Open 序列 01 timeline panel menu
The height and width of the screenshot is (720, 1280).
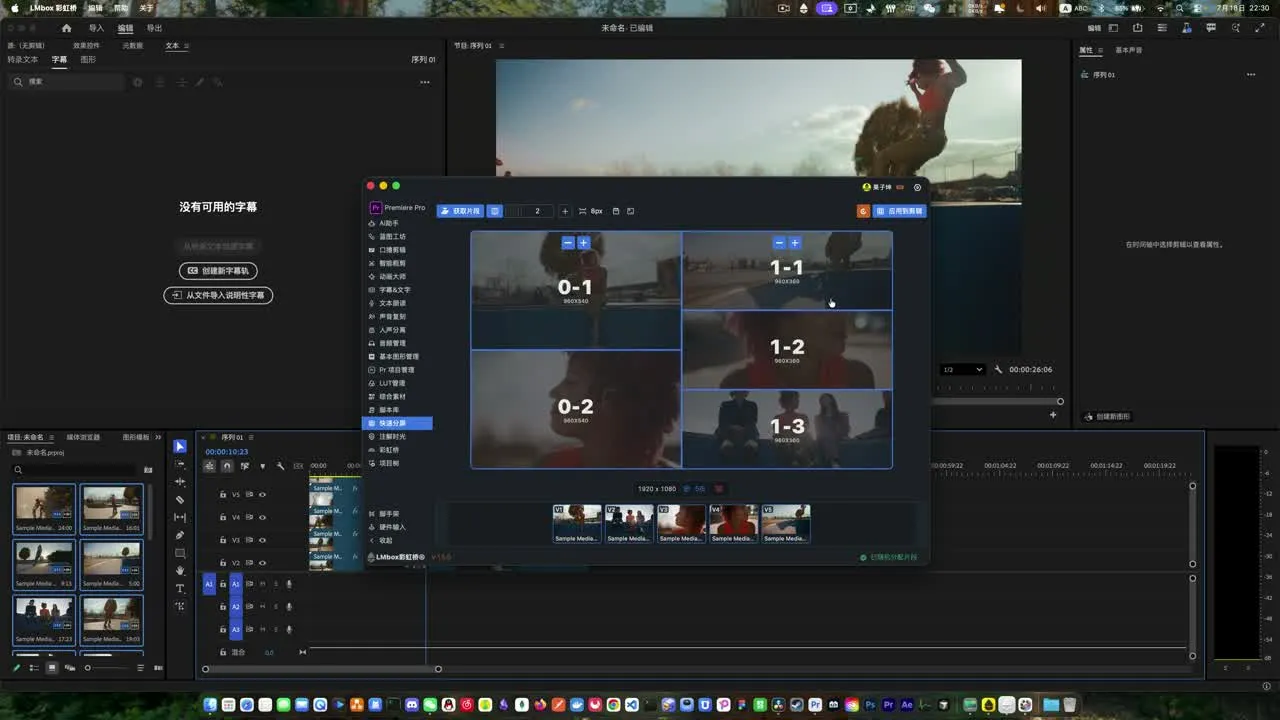(251, 437)
